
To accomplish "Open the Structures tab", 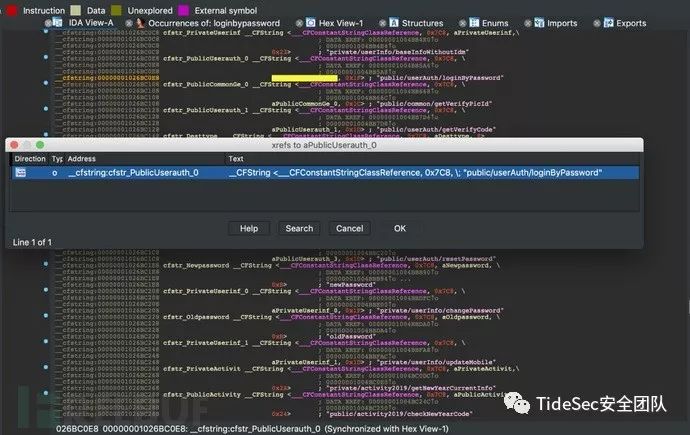I will pyautogui.click(x=422, y=23).
